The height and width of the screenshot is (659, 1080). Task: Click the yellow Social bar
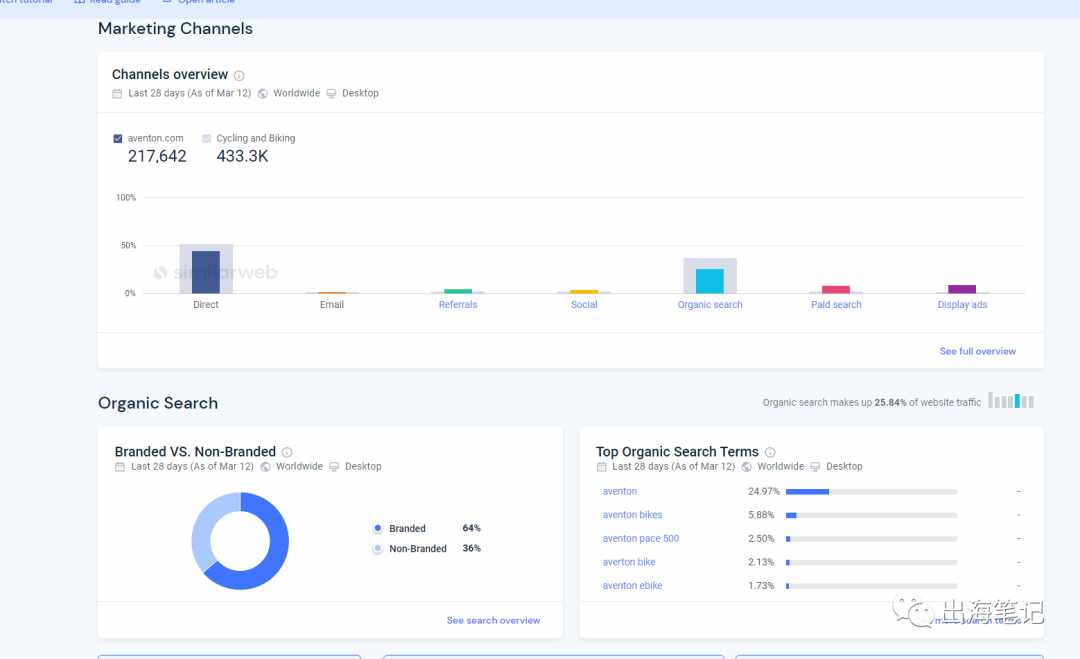point(584,292)
